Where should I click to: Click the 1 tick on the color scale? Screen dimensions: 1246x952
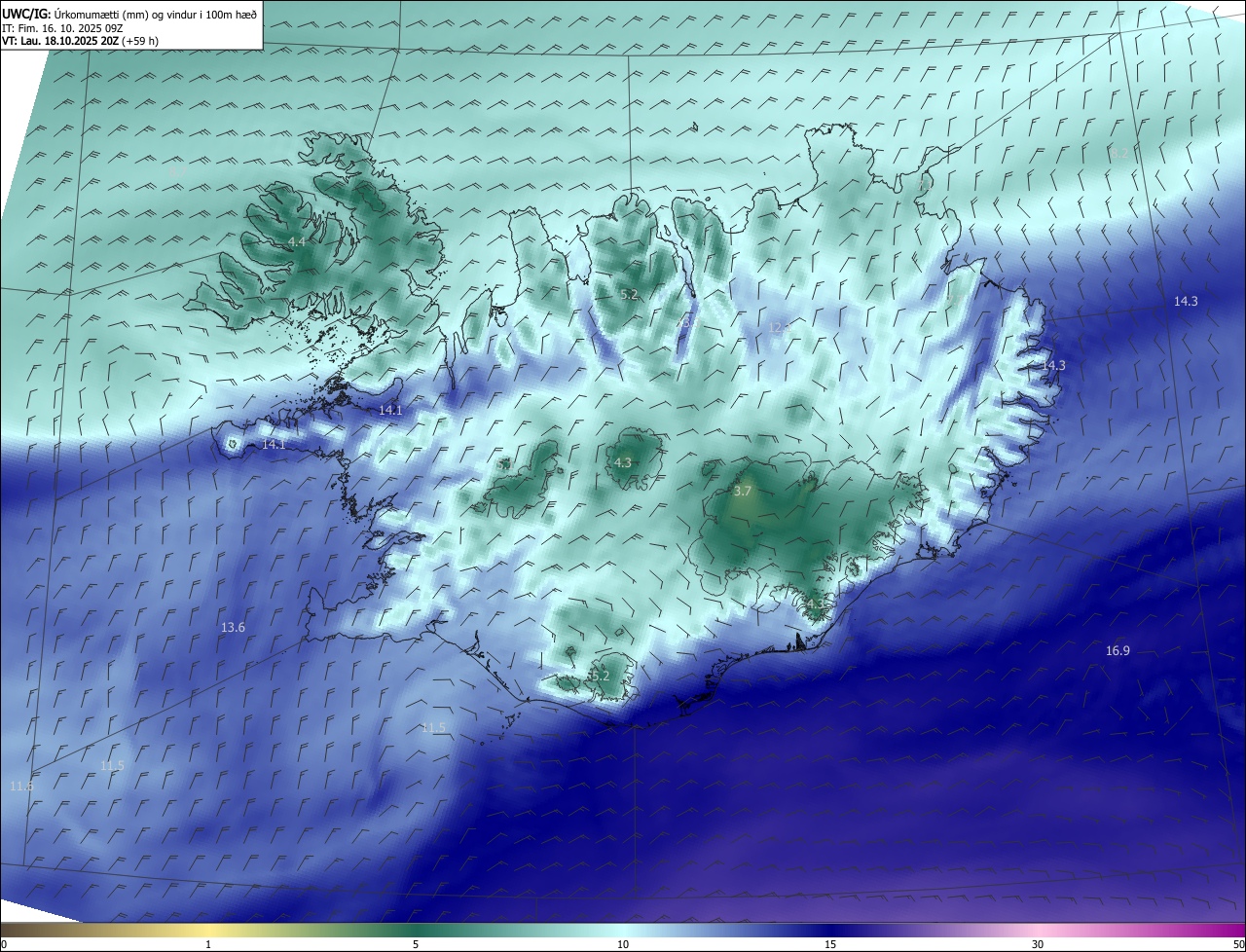coord(208,945)
